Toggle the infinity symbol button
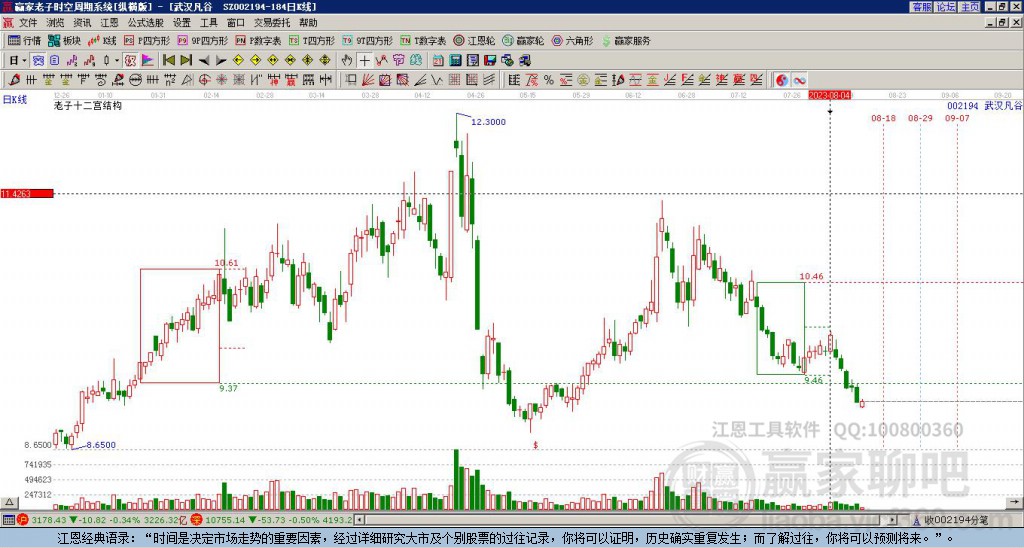Image resolution: width=1024 pixels, height=548 pixels. (x=799, y=80)
